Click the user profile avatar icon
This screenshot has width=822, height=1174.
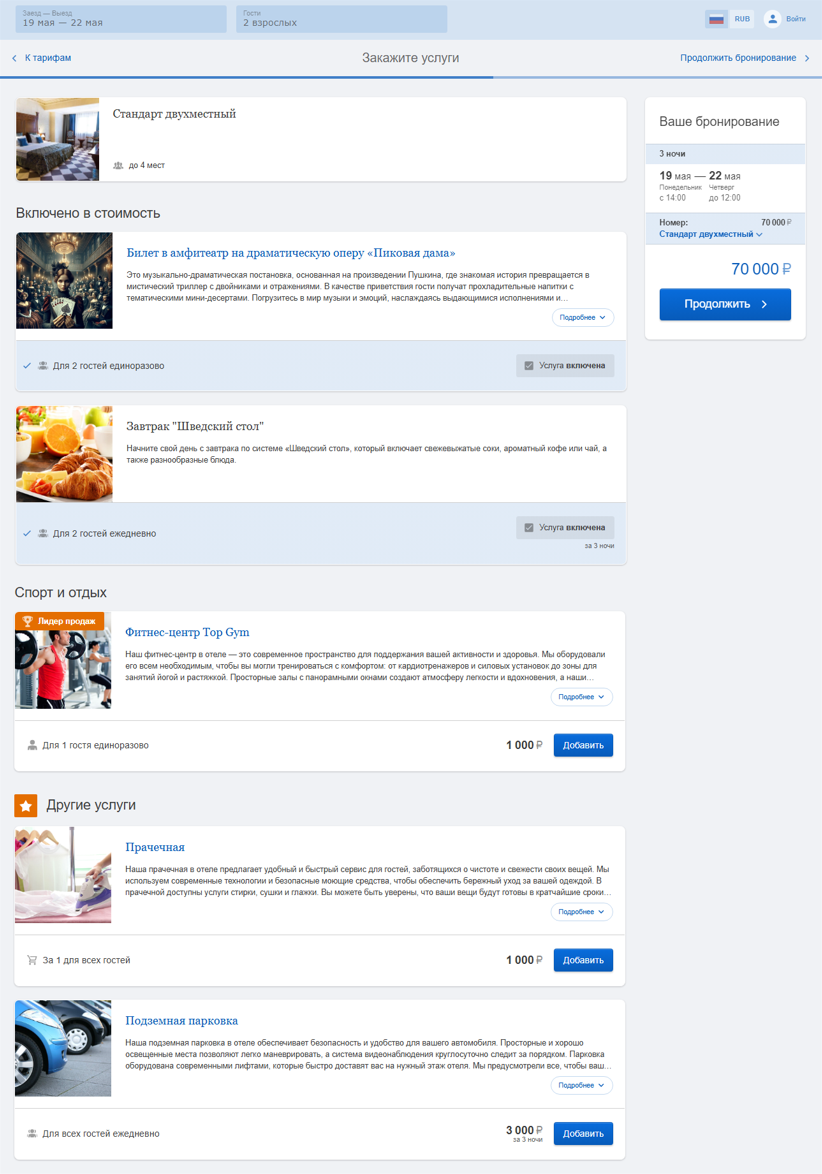(772, 19)
